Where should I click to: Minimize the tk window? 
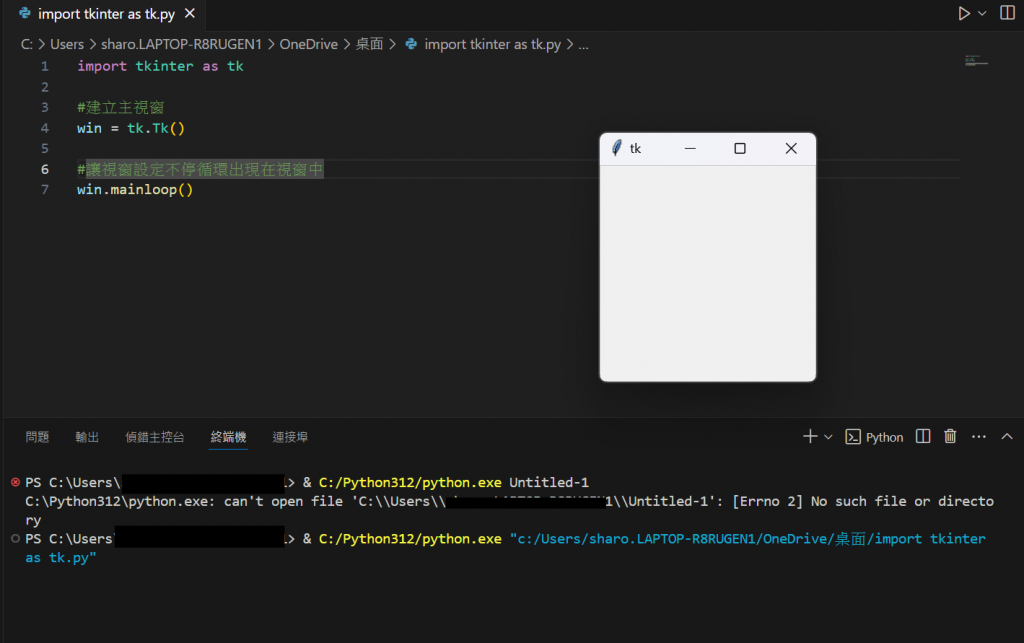(x=690, y=149)
